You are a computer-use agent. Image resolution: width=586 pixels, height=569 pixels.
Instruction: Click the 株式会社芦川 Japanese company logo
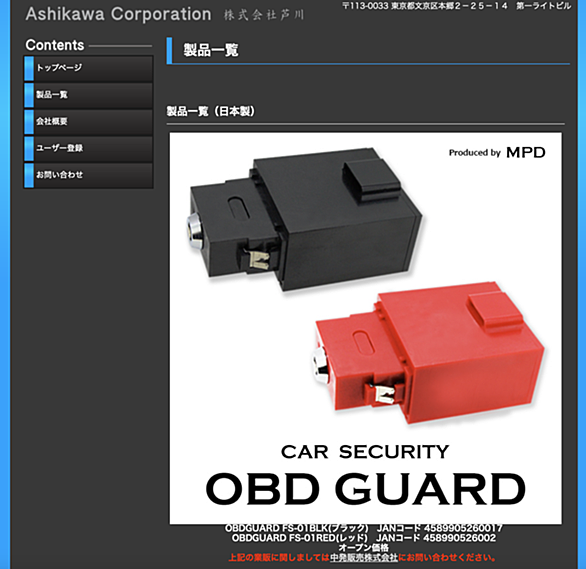pos(263,15)
